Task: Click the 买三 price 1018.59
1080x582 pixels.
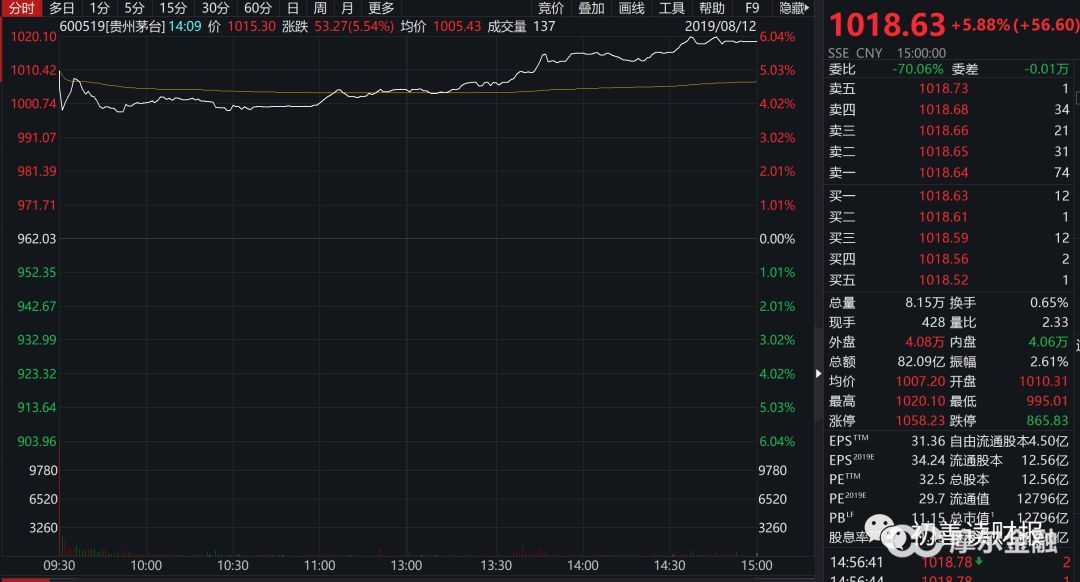Action: pyautogui.click(x=943, y=238)
